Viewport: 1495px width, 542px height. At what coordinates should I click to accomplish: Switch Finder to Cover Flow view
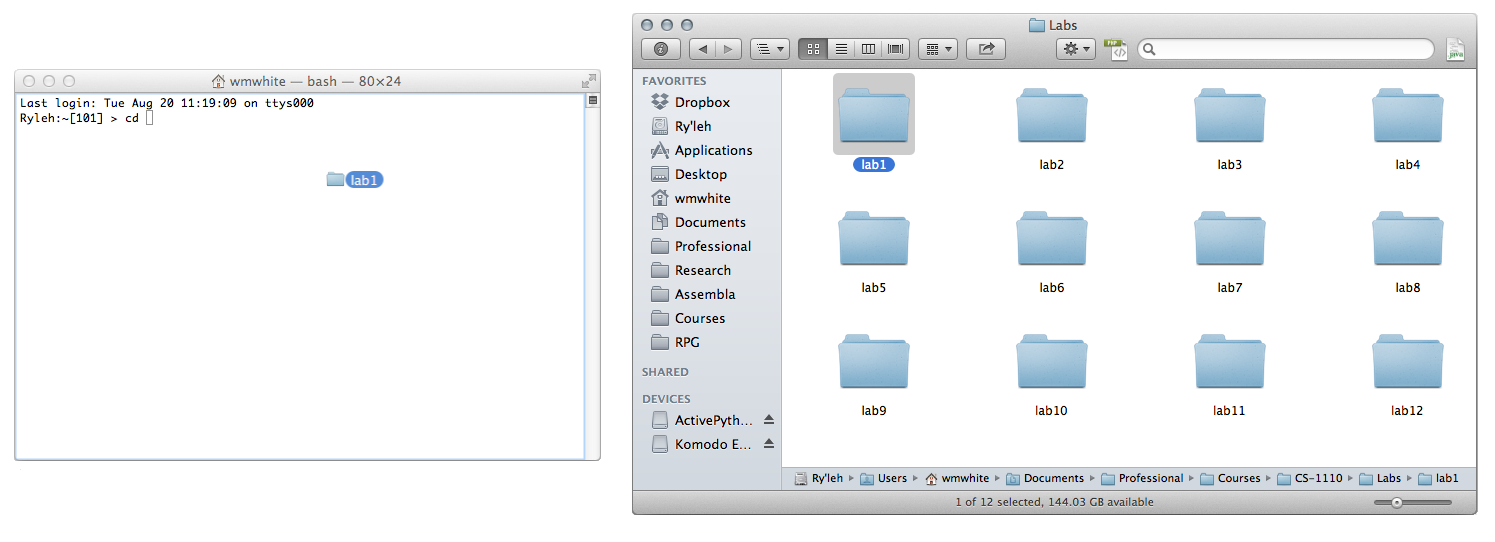click(895, 48)
